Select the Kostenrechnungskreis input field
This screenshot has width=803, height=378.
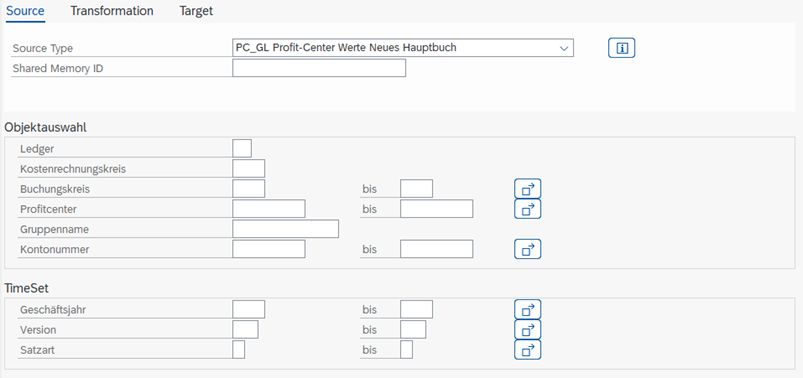coord(248,169)
